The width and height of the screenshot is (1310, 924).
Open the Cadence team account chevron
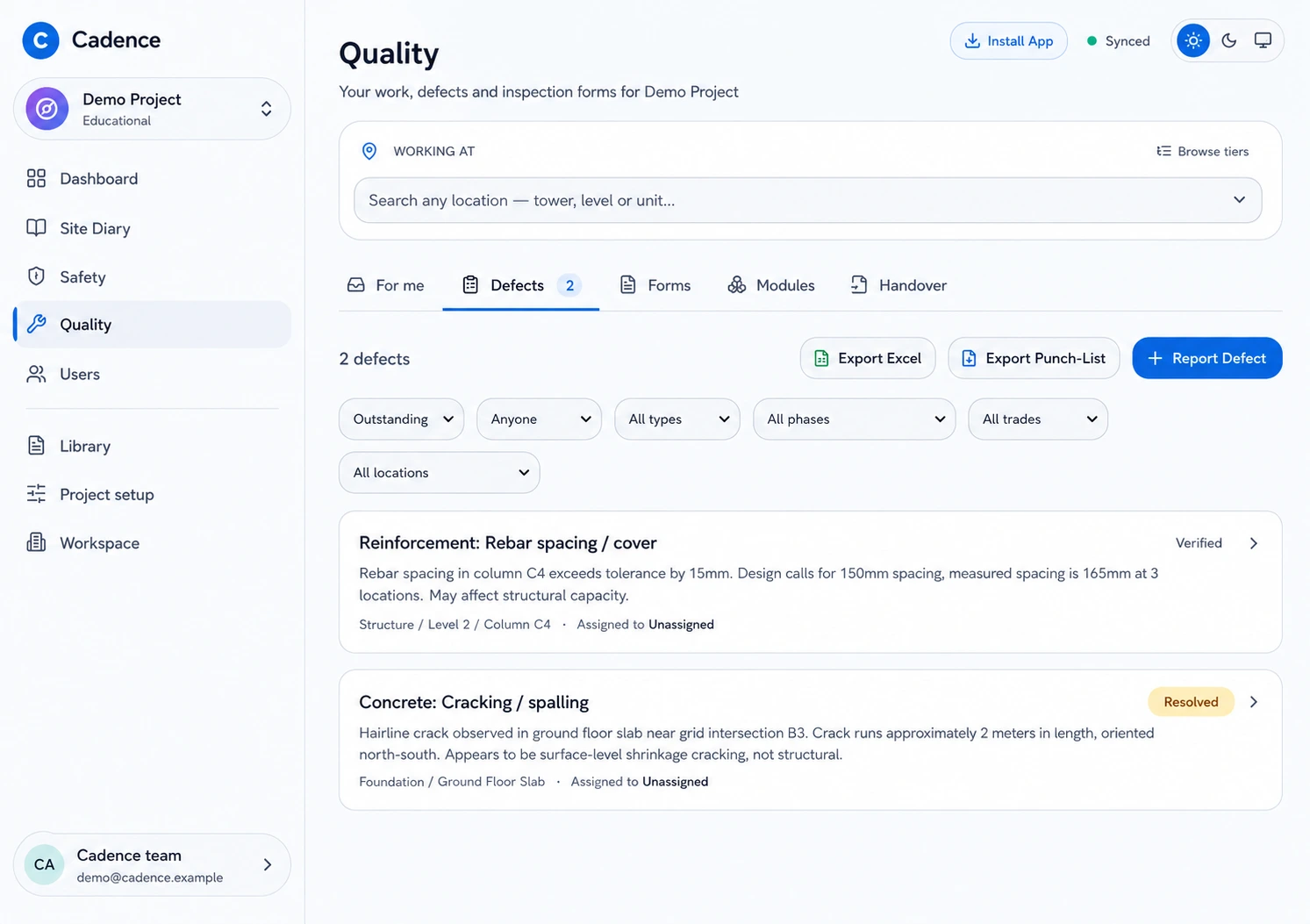[x=268, y=864]
